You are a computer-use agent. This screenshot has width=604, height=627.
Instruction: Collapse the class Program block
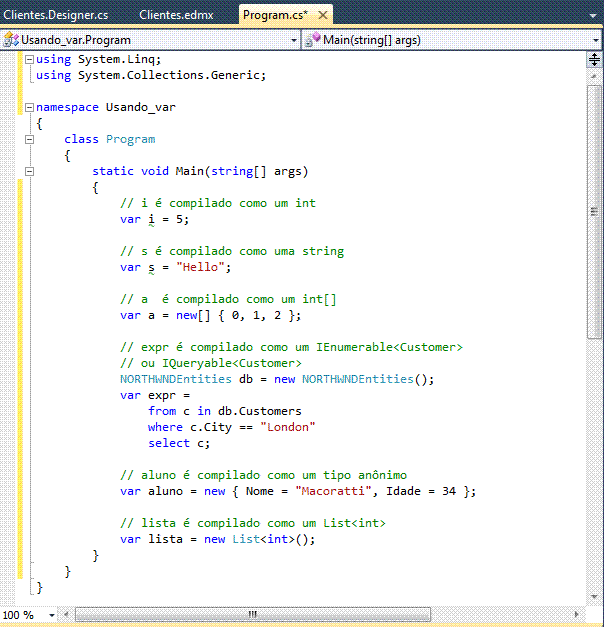(29, 140)
